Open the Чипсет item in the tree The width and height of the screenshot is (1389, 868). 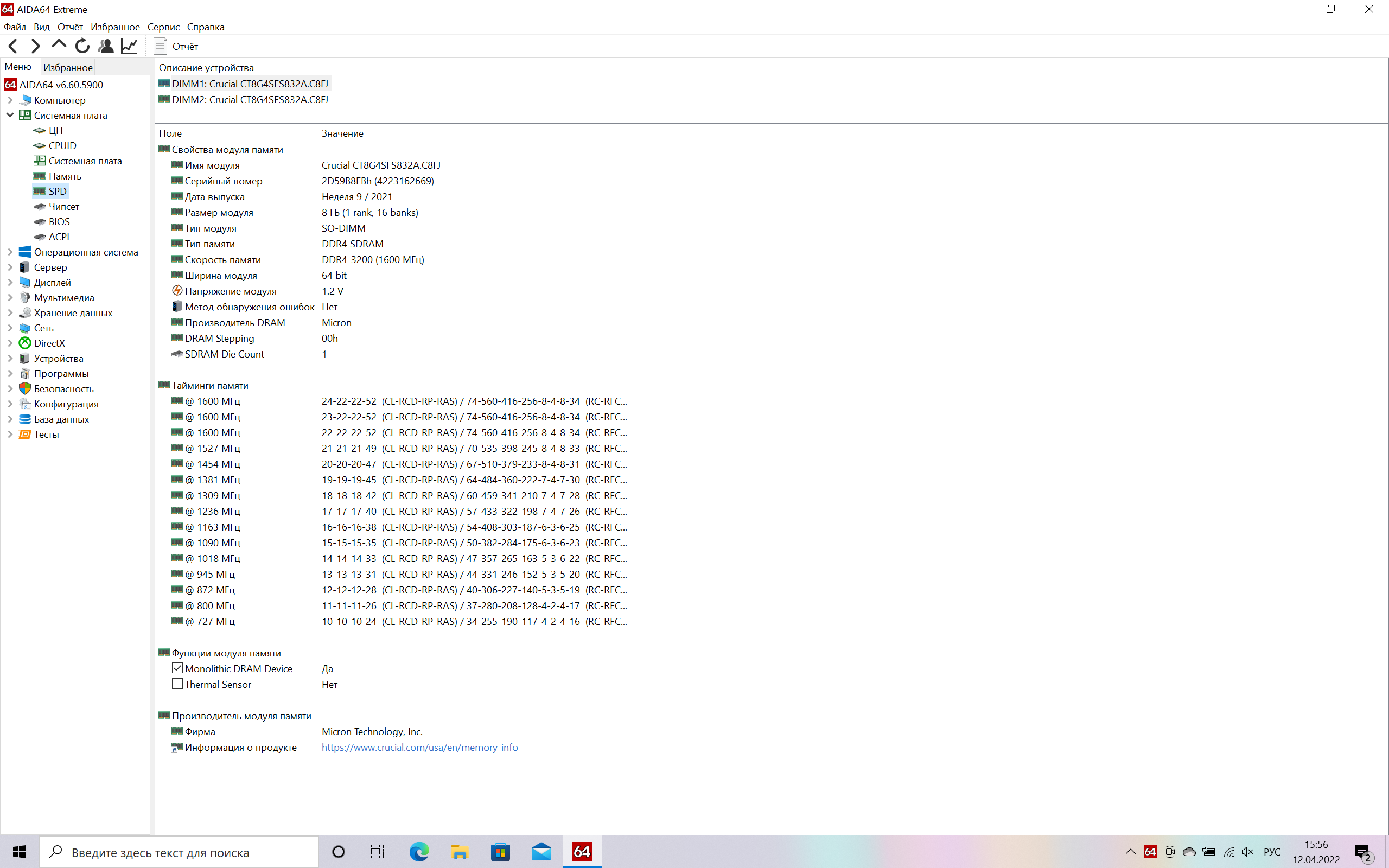tap(63, 207)
